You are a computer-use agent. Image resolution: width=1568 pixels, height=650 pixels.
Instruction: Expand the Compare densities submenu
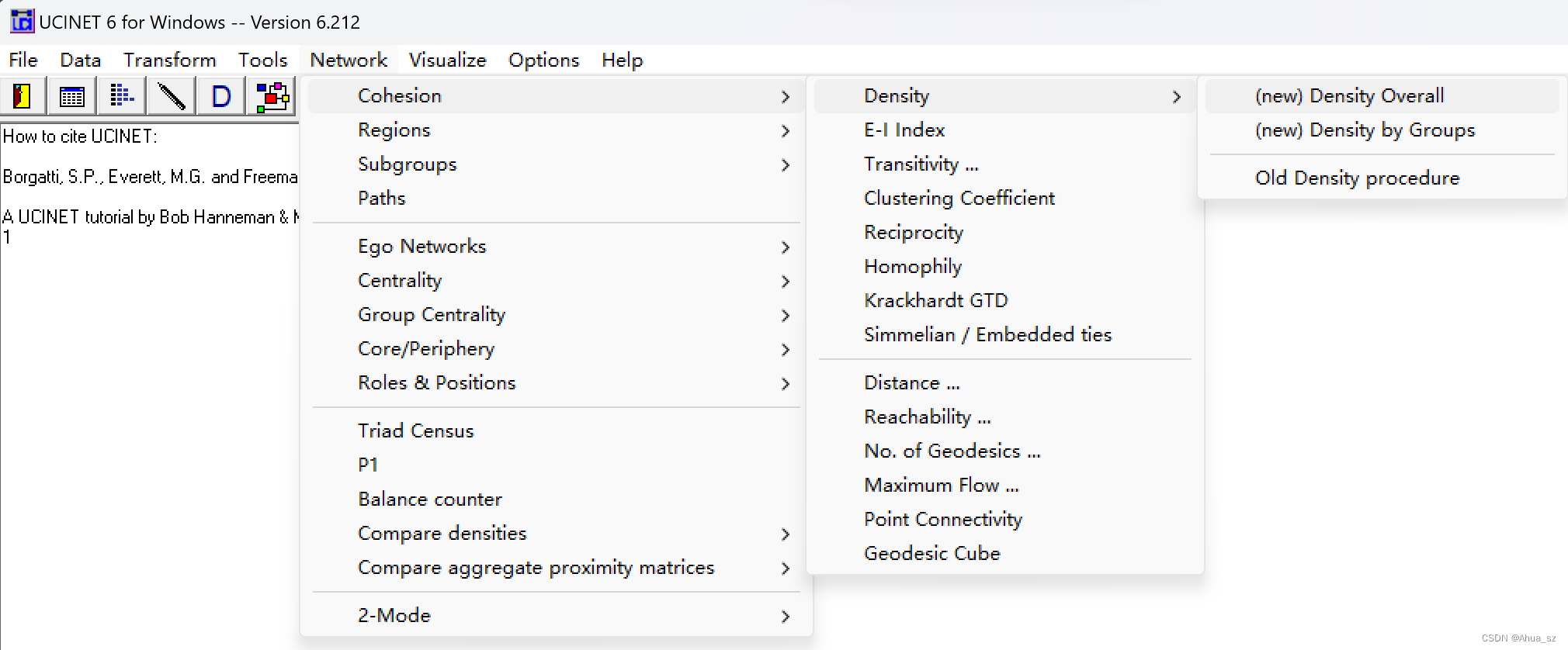tap(442, 534)
